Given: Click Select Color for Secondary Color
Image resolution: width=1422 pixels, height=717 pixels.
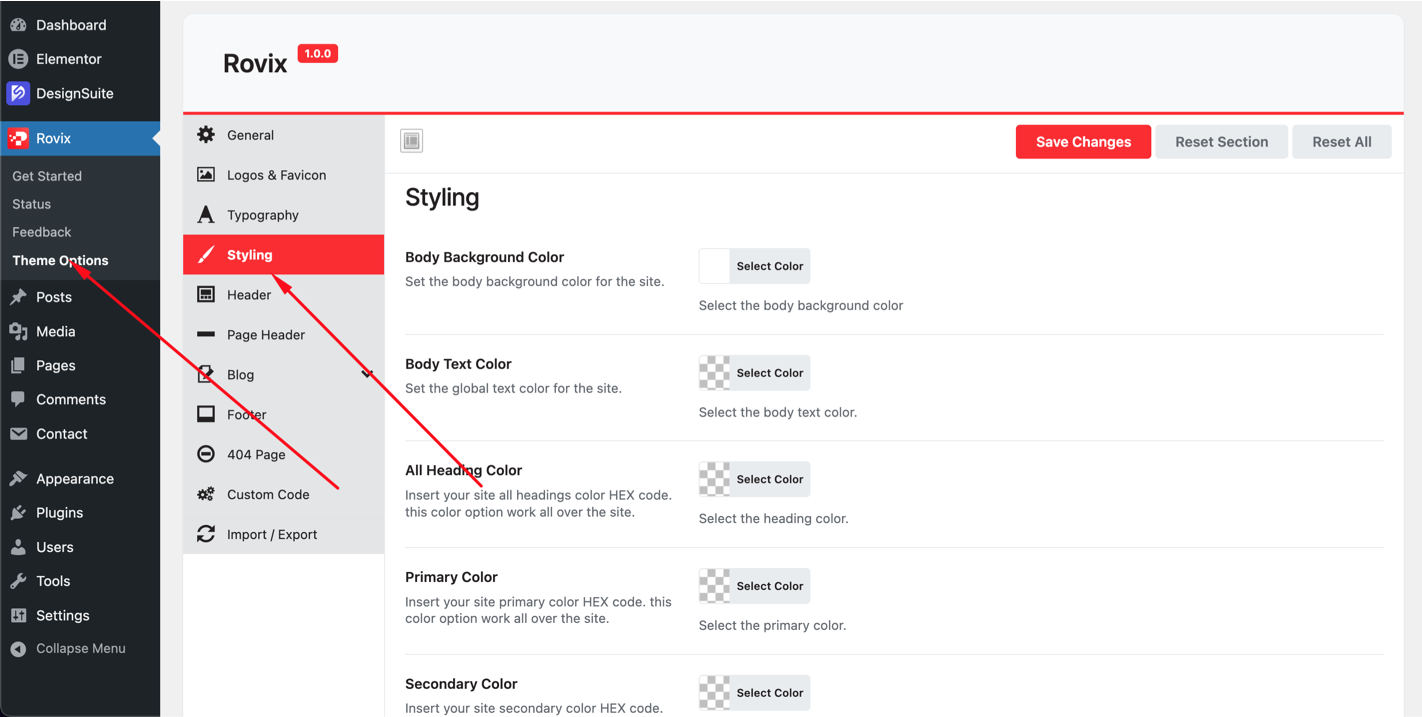Looking at the screenshot, I should click(770, 693).
